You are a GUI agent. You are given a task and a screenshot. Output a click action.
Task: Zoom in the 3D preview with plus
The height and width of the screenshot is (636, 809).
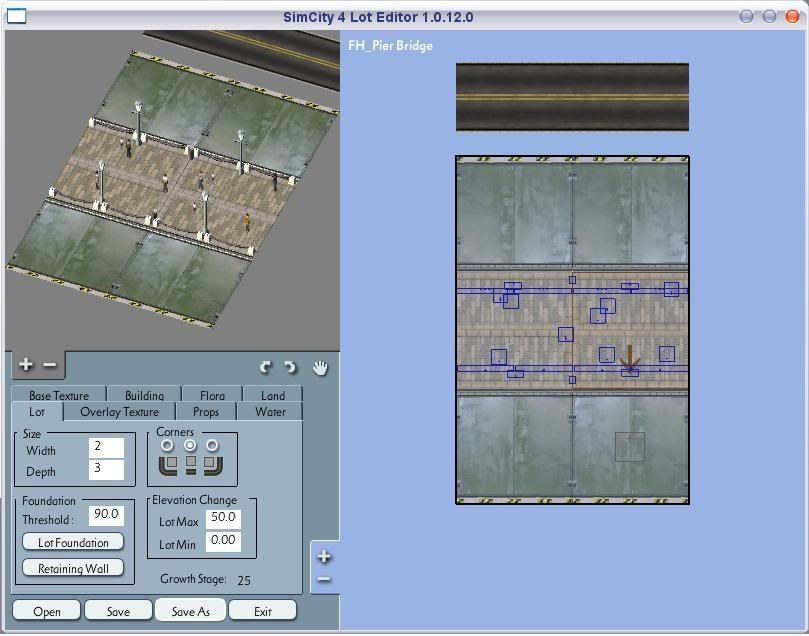tap(25, 365)
